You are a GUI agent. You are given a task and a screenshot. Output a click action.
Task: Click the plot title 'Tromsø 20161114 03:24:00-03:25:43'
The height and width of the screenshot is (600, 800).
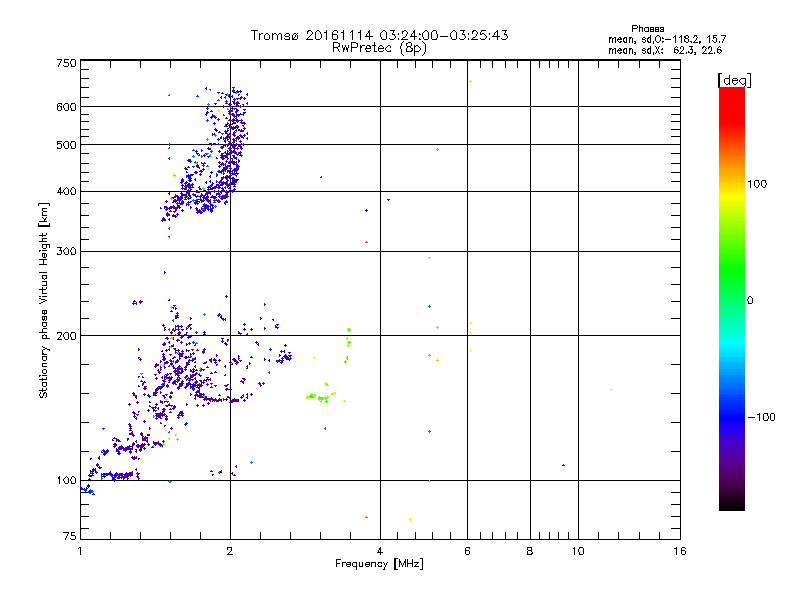(379, 35)
